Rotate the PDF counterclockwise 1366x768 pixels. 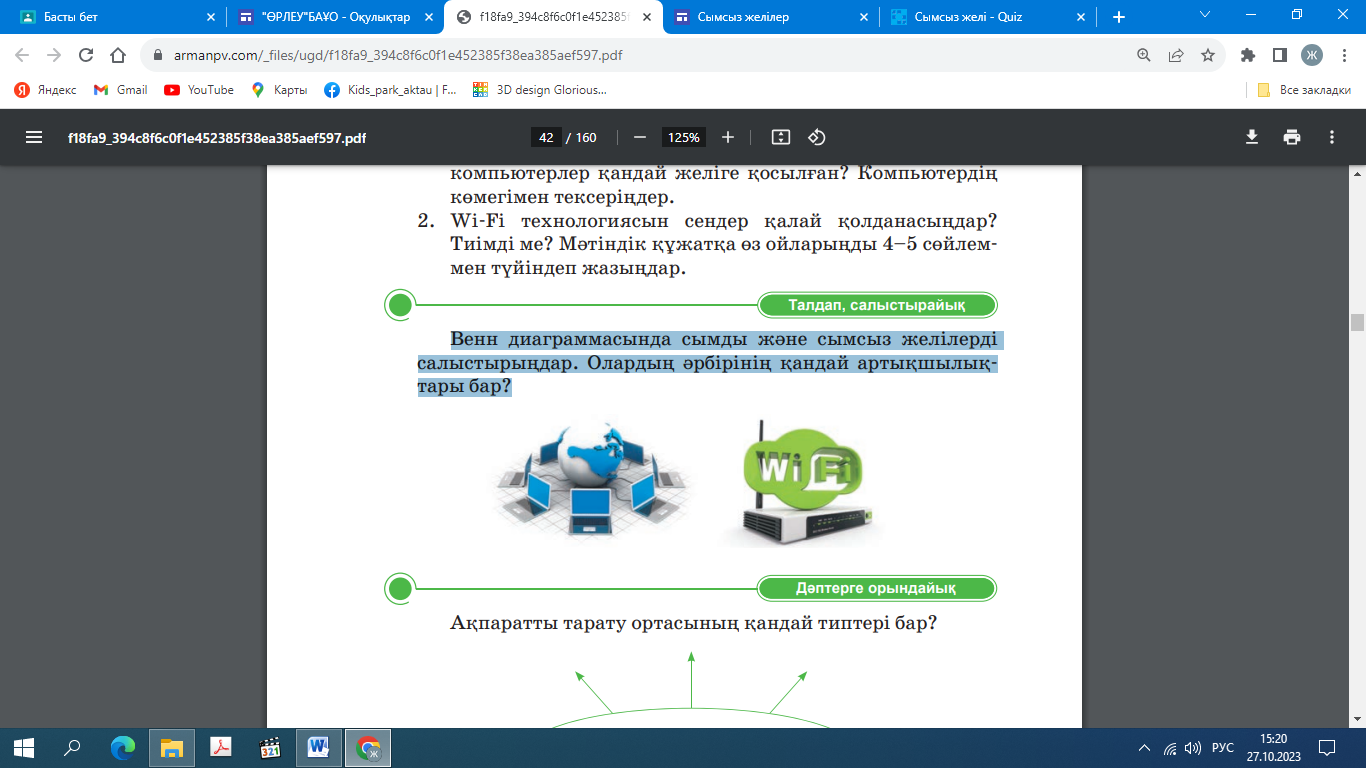(816, 137)
